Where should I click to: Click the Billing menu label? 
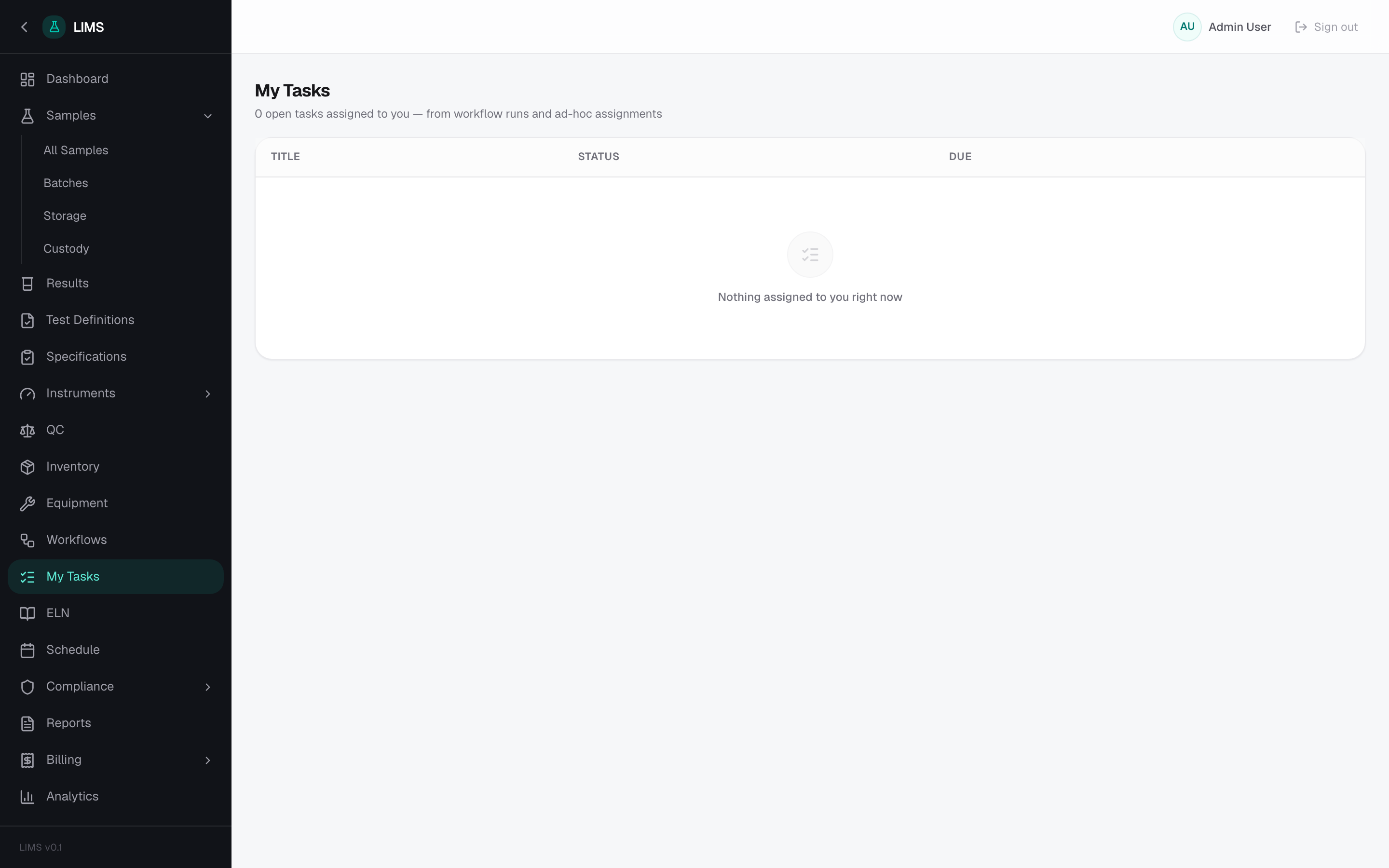click(x=64, y=760)
